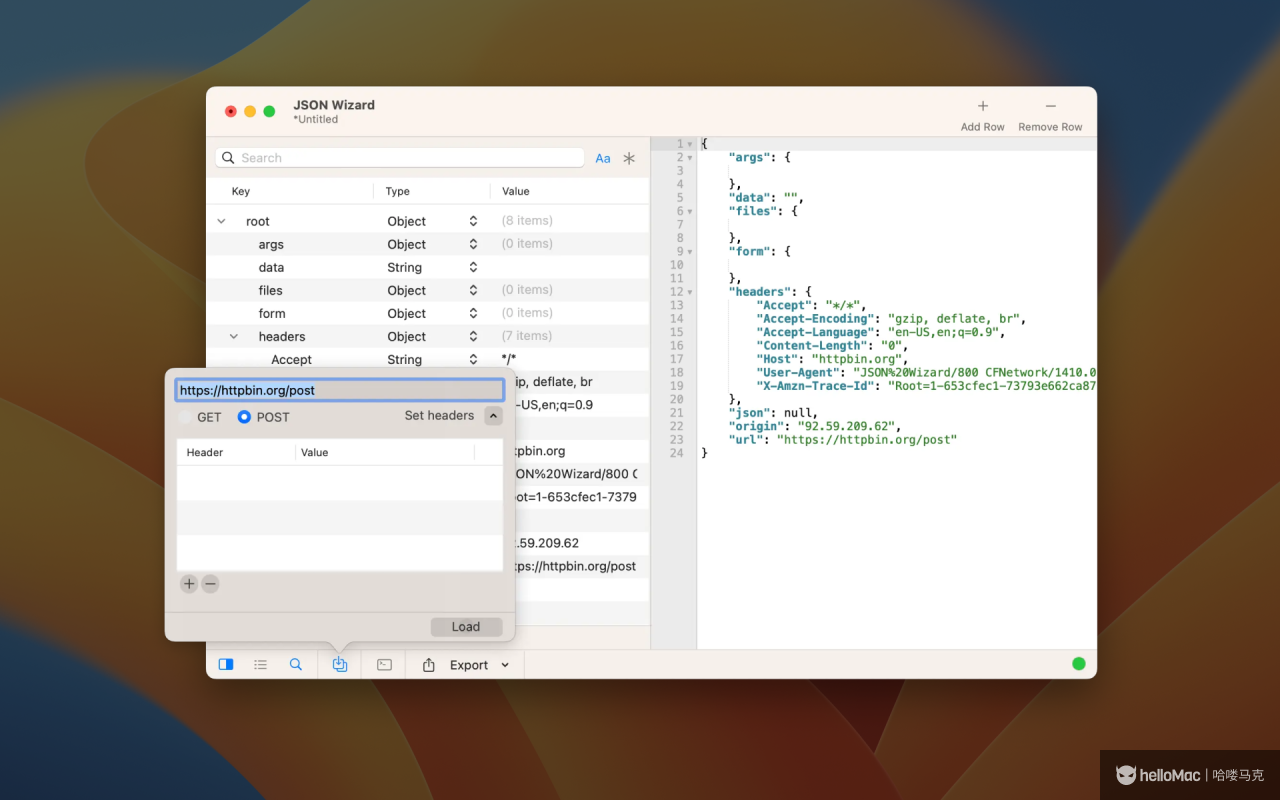
Task: Collapse the Set headers section arrow
Action: pos(493,416)
